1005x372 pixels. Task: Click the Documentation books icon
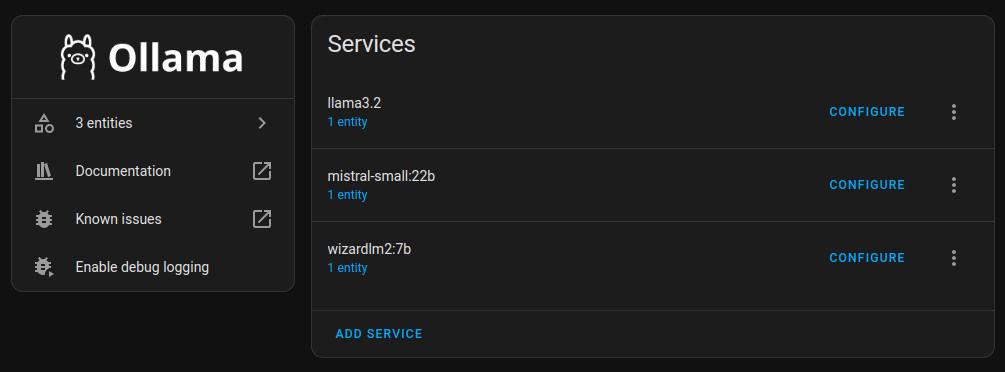tap(44, 171)
